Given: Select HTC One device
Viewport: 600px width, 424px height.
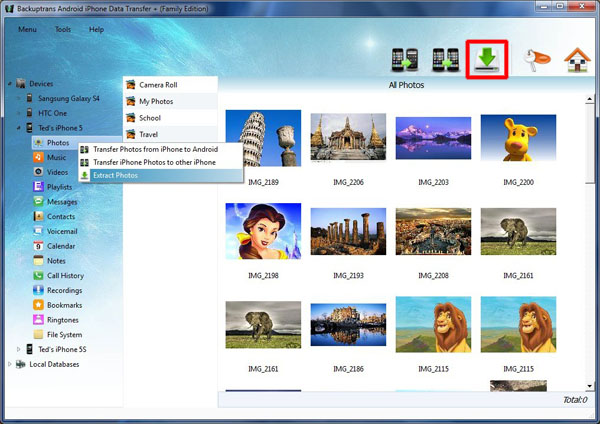Looking at the screenshot, I should pos(52,113).
